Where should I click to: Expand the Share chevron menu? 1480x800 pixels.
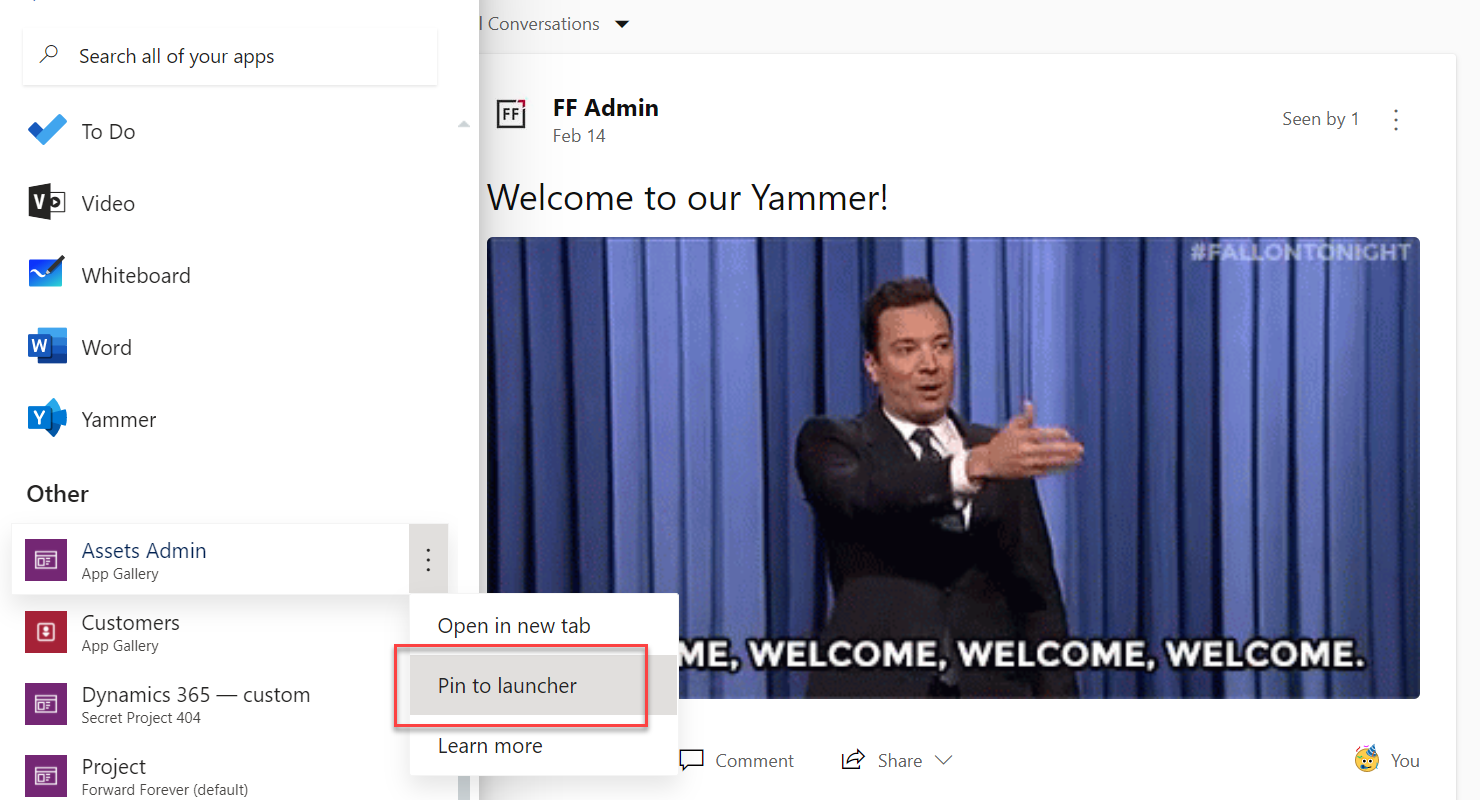coord(943,761)
